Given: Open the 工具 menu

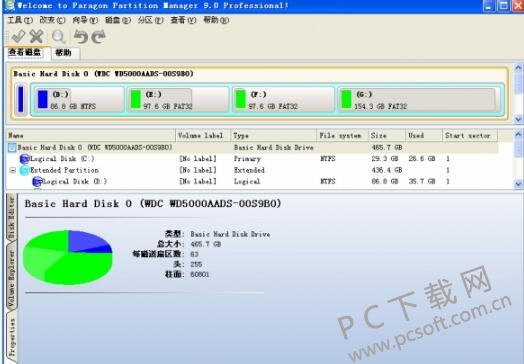Looking at the screenshot, I should click(20, 20).
